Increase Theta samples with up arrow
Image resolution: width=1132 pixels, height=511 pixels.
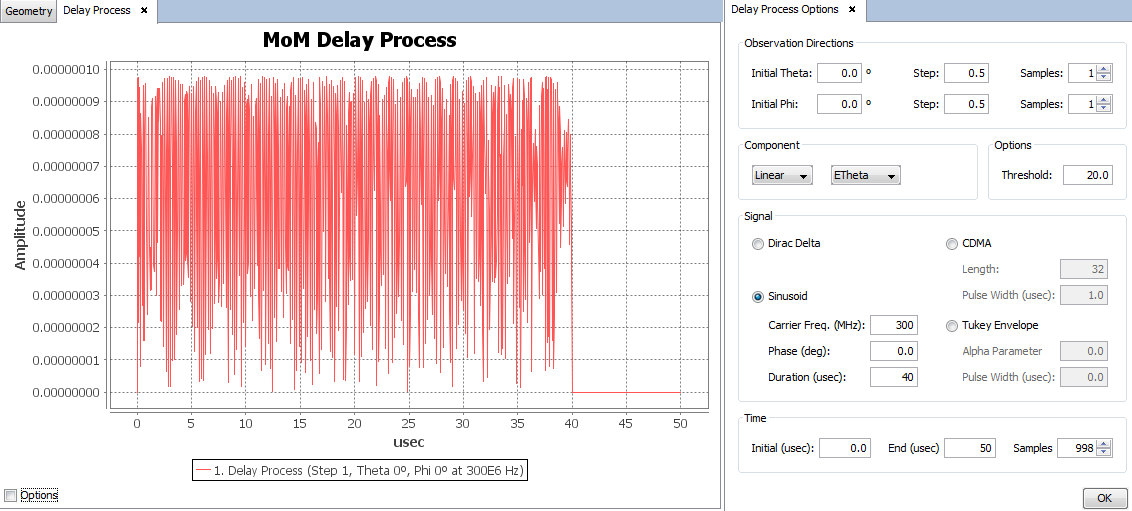pyautogui.click(x=1104, y=69)
